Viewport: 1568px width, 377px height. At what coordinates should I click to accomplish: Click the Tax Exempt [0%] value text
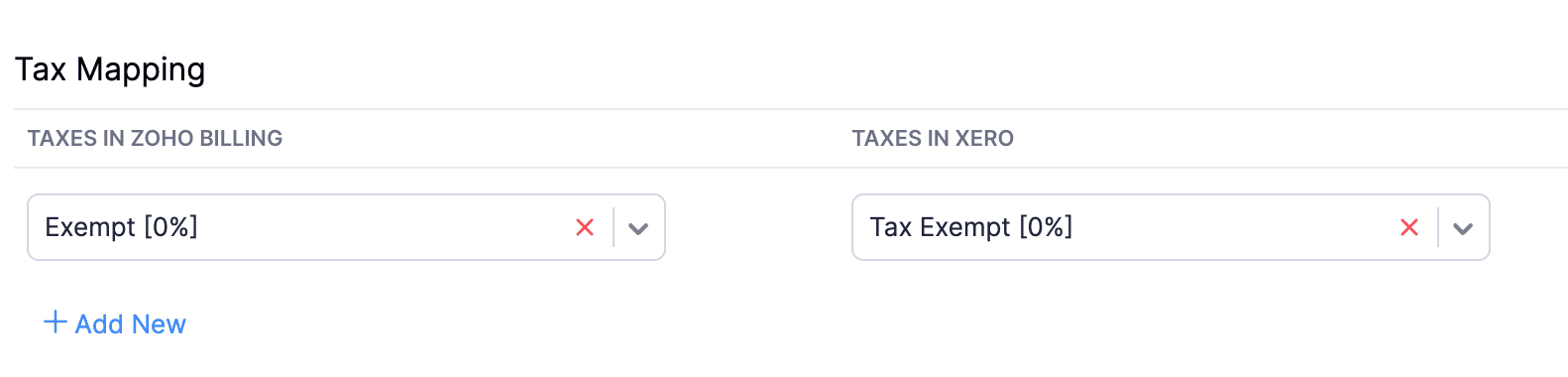[971, 227]
